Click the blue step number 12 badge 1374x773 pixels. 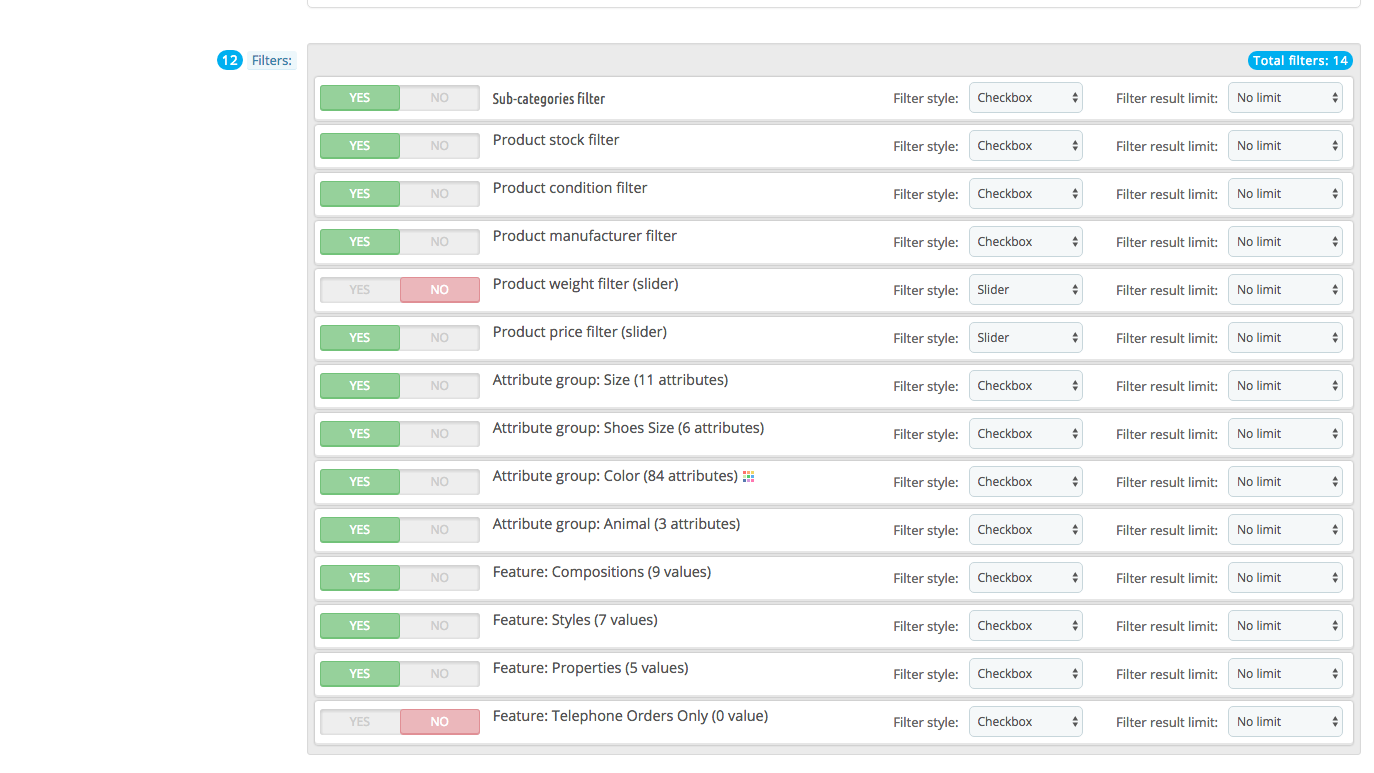pos(230,61)
